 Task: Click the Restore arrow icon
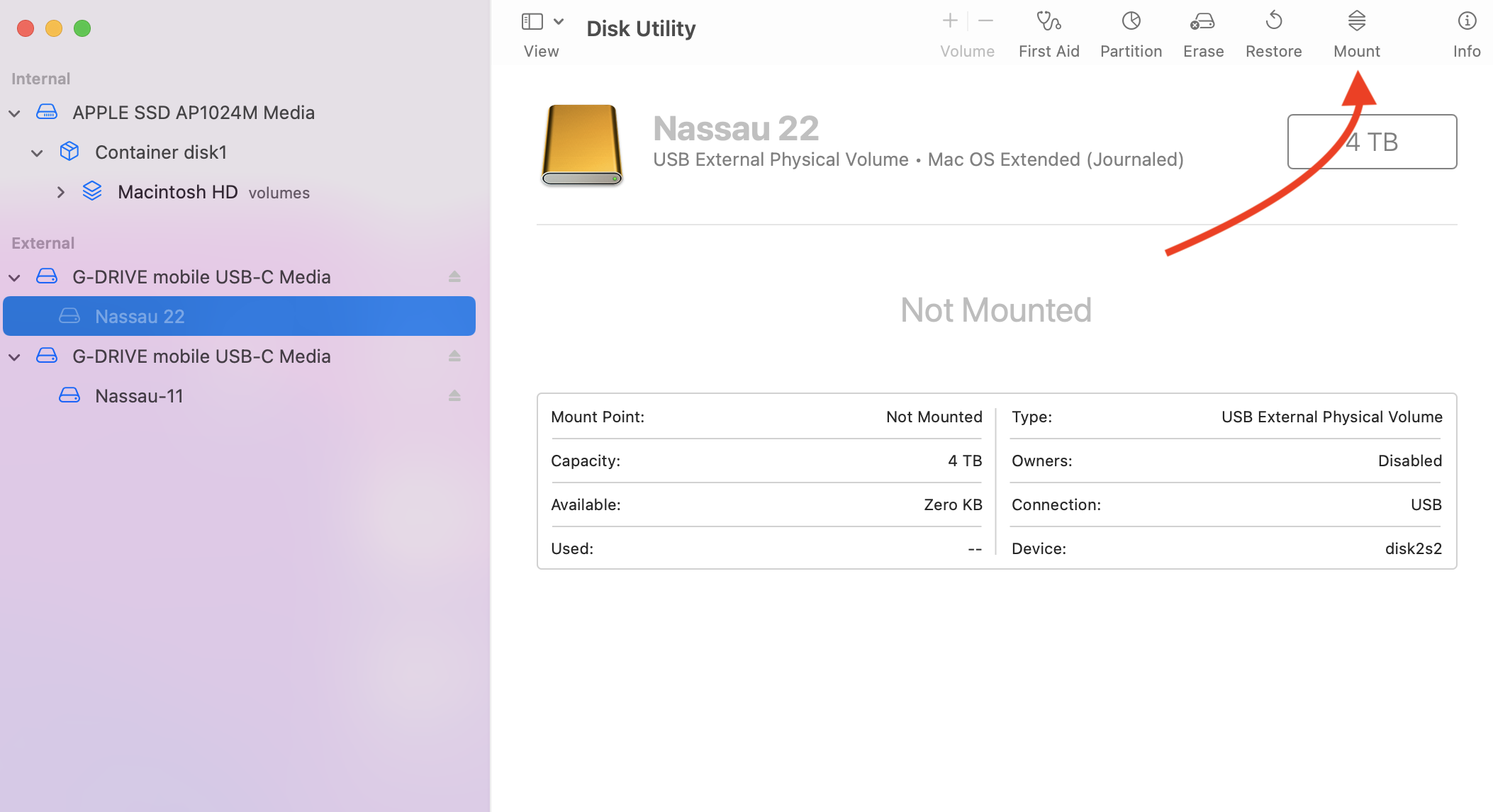(x=1273, y=21)
